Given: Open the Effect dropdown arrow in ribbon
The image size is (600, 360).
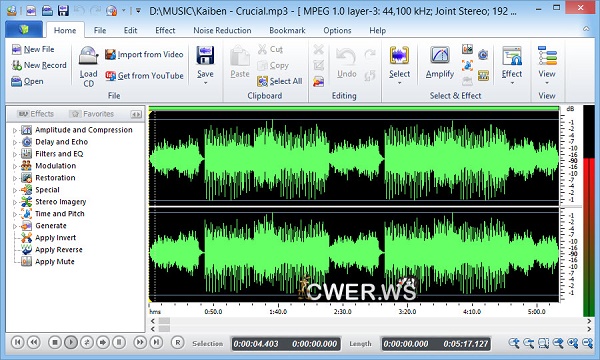Looking at the screenshot, I should 512,83.
